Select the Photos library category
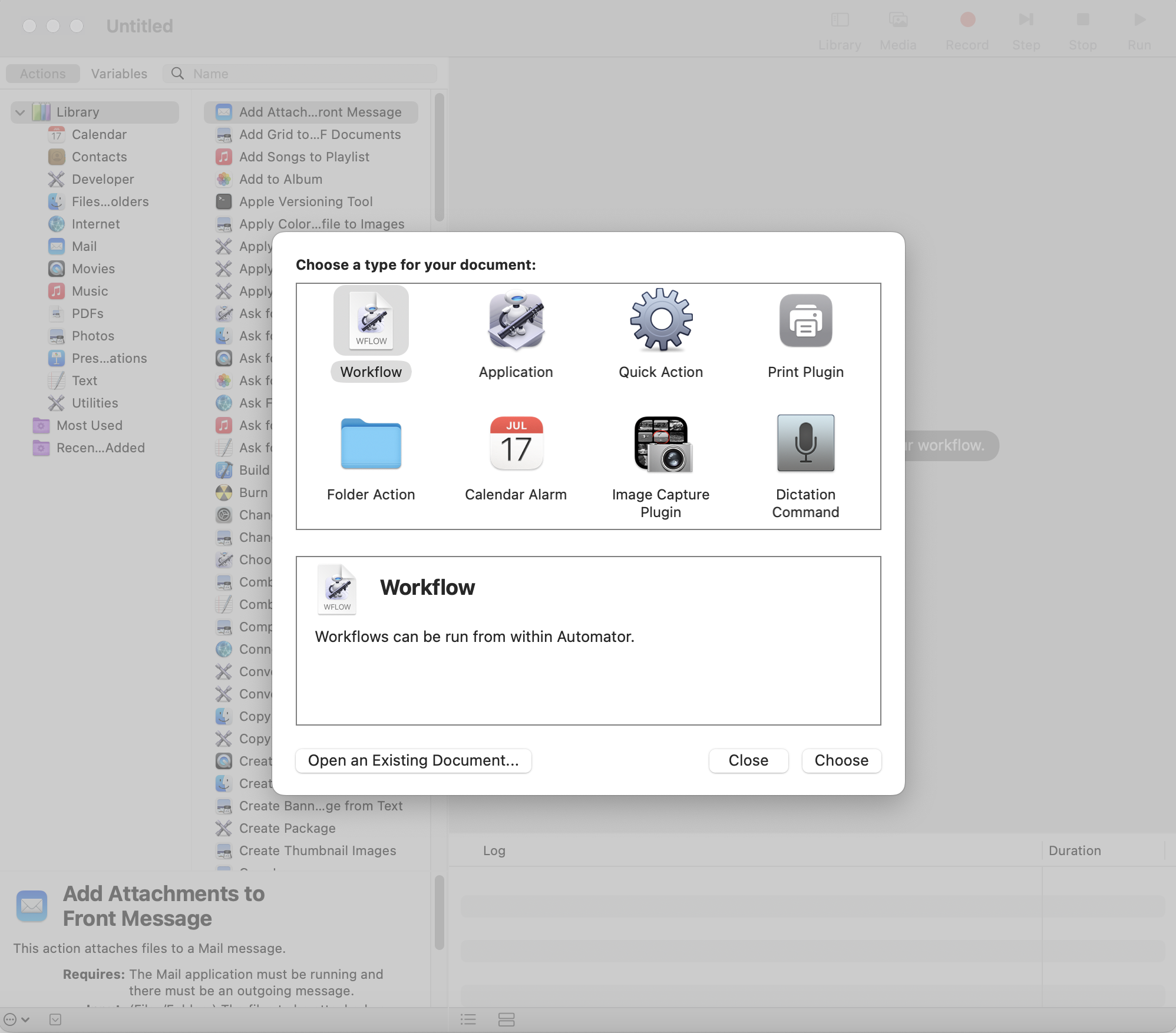 pyautogui.click(x=93, y=336)
